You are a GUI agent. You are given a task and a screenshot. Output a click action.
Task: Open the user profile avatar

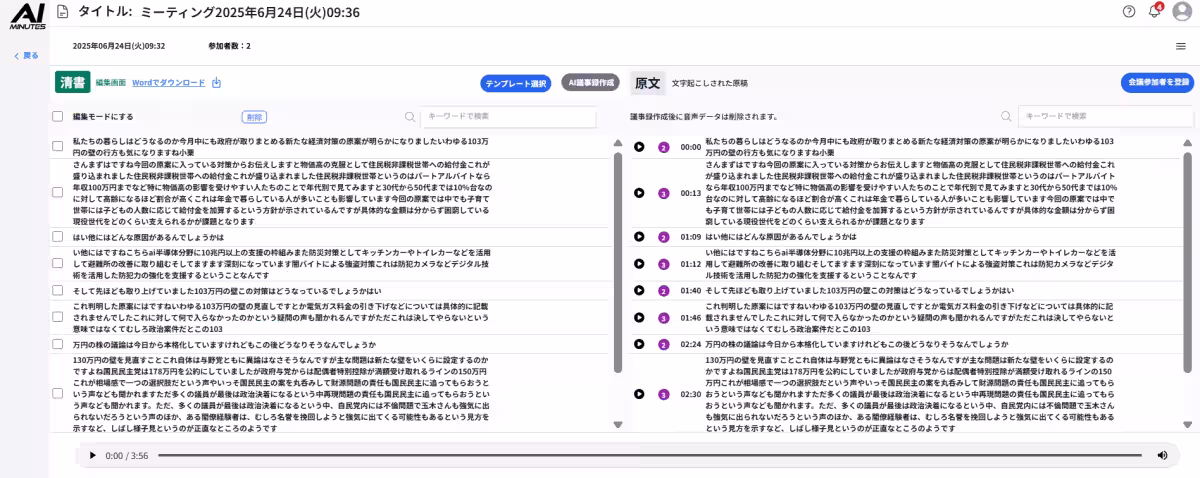tap(1181, 11)
